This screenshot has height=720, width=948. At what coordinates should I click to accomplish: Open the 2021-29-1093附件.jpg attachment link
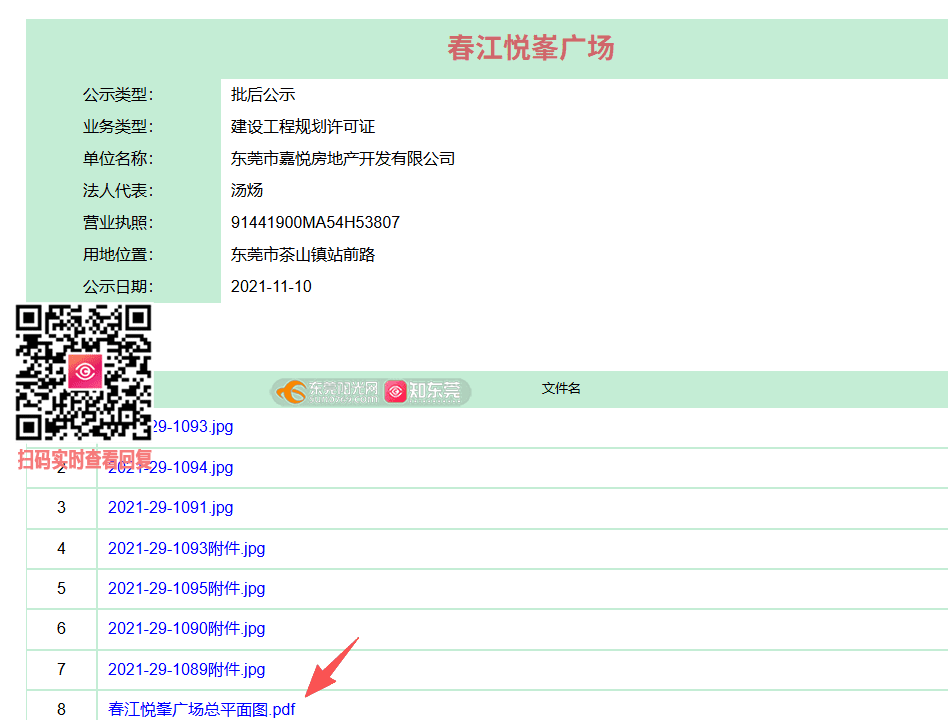pyautogui.click(x=186, y=548)
